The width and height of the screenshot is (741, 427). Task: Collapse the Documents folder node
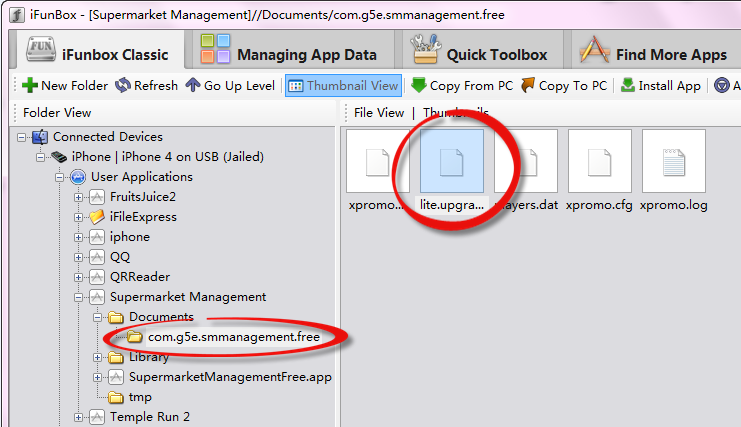[97, 317]
